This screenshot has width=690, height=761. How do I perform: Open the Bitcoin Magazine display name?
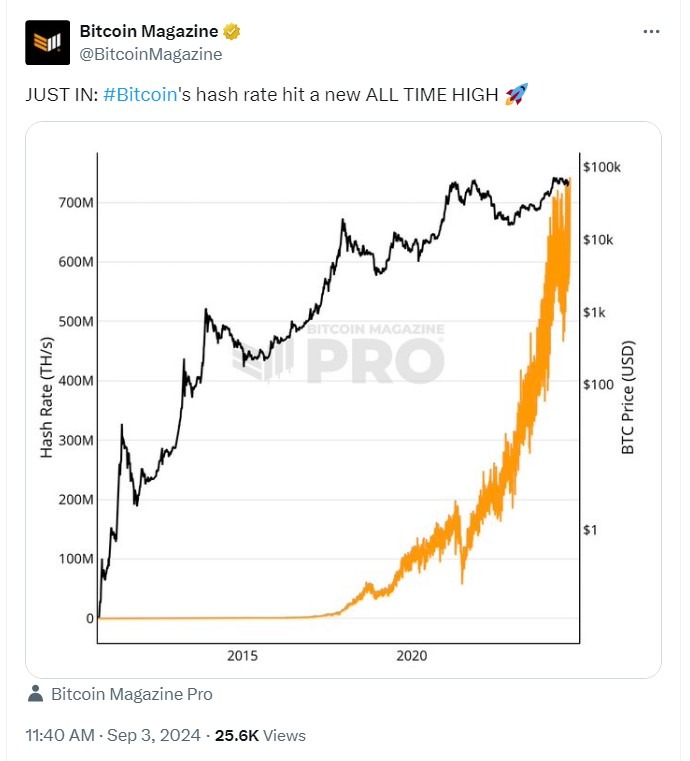(149, 32)
